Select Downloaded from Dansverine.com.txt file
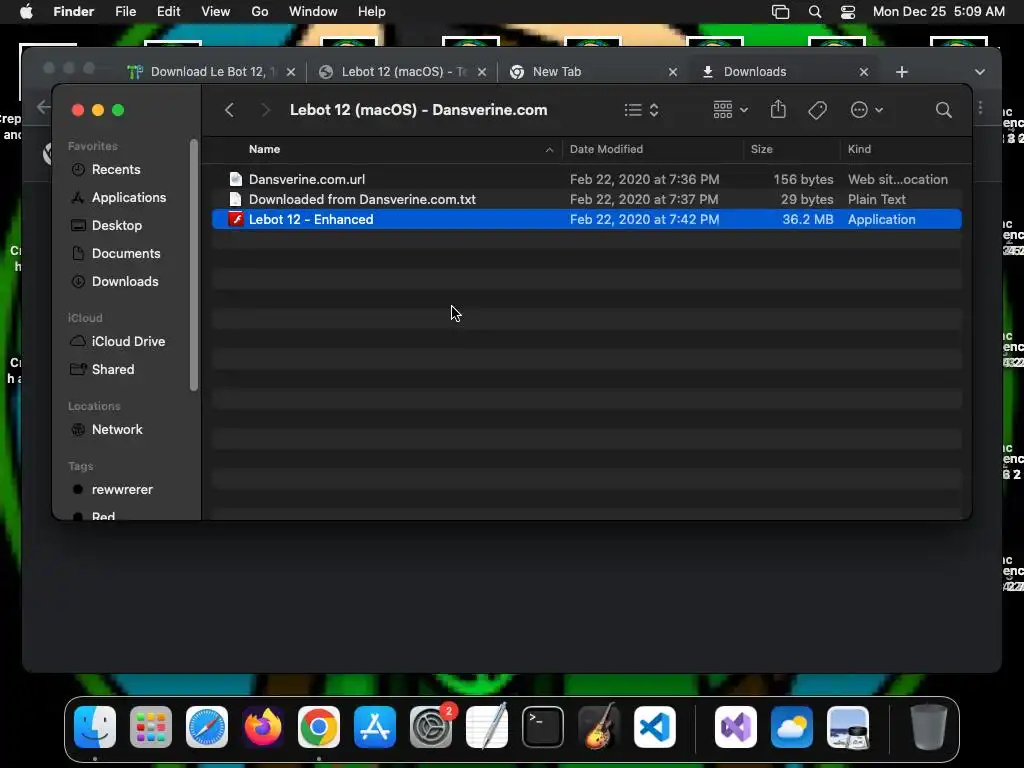 click(586, 199)
